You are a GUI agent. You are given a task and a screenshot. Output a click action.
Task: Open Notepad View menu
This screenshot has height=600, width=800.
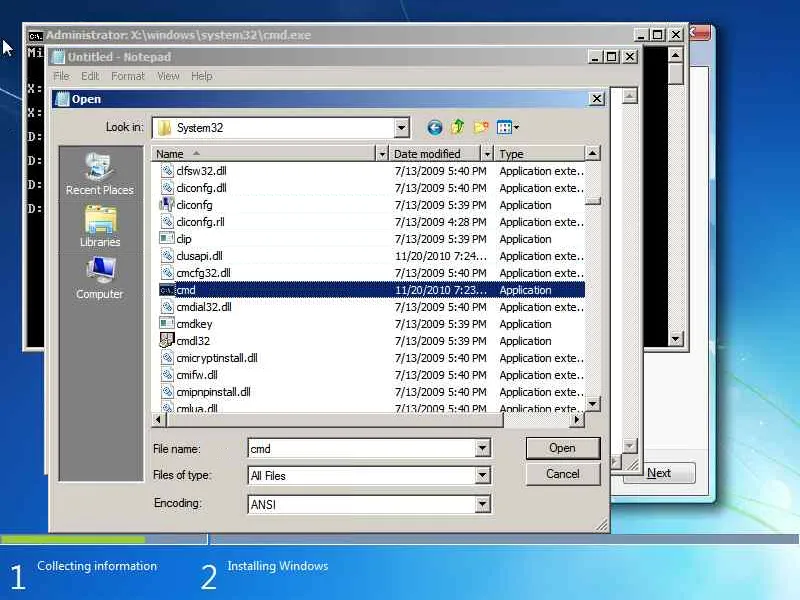168,76
